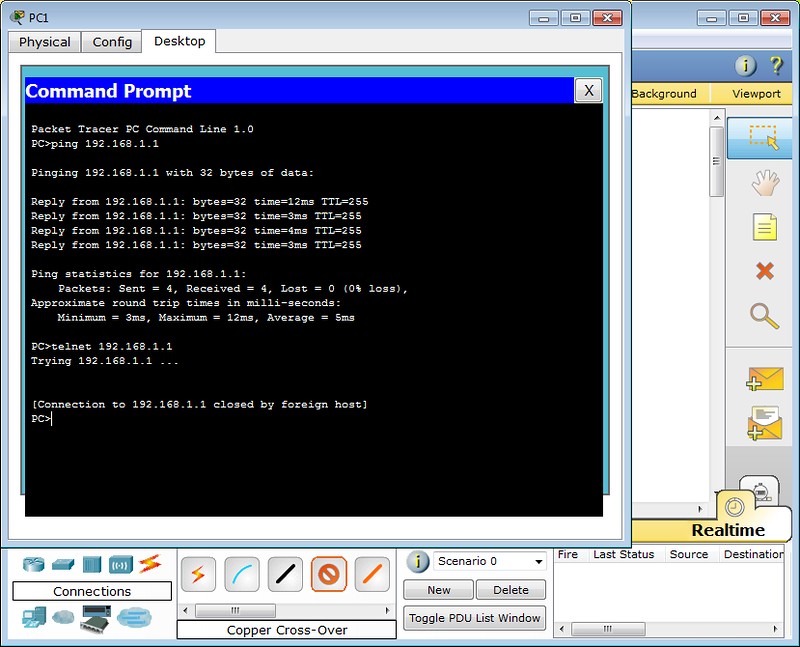Image resolution: width=800 pixels, height=647 pixels.
Task: Select the Wireless Devices category icon
Action: pyautogui.click(x=120, y=565)
